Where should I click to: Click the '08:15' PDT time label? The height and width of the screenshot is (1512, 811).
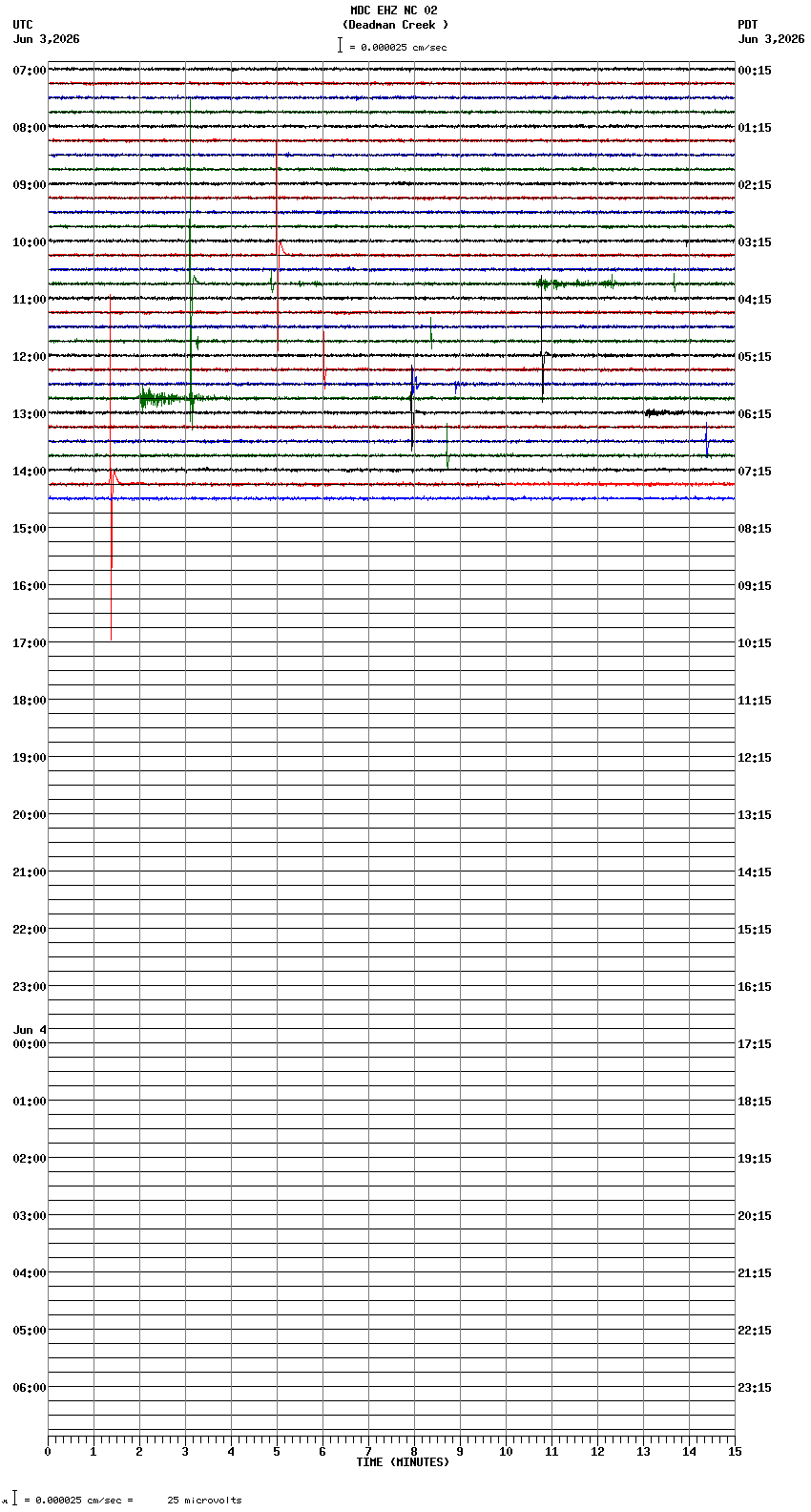tap(755, 529)
